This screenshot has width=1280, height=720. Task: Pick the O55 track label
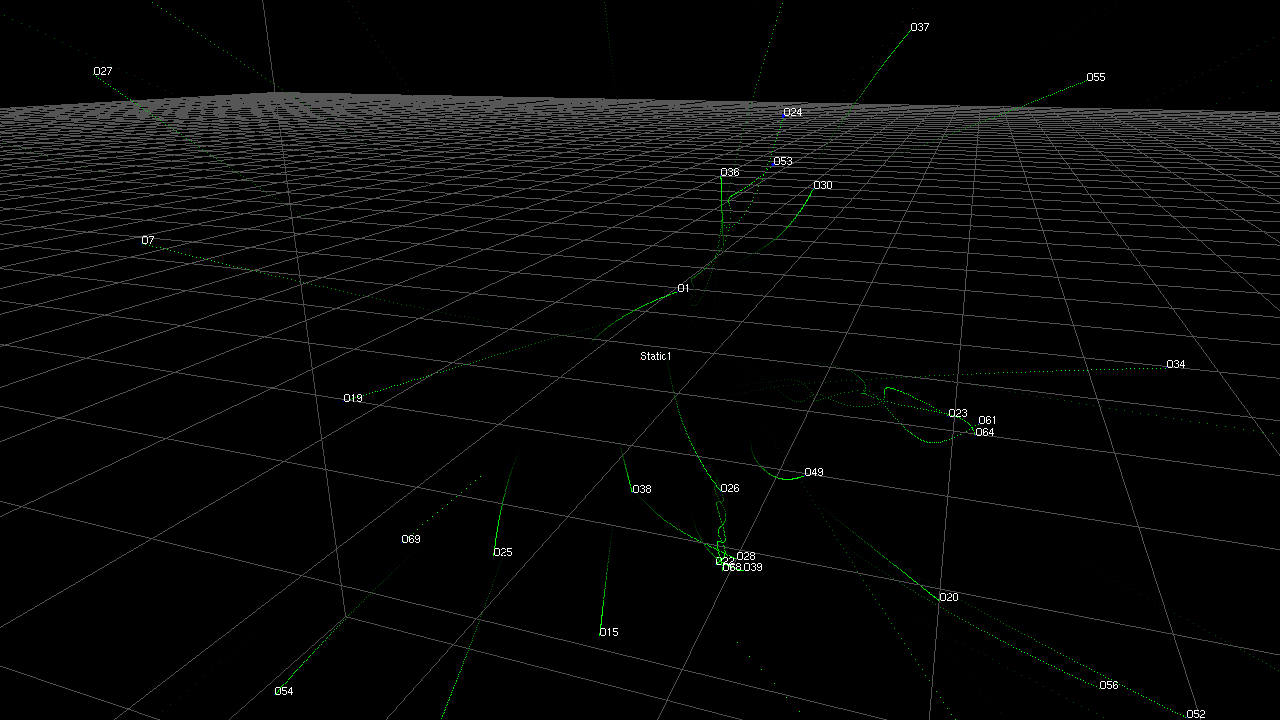coord(1096,78)
